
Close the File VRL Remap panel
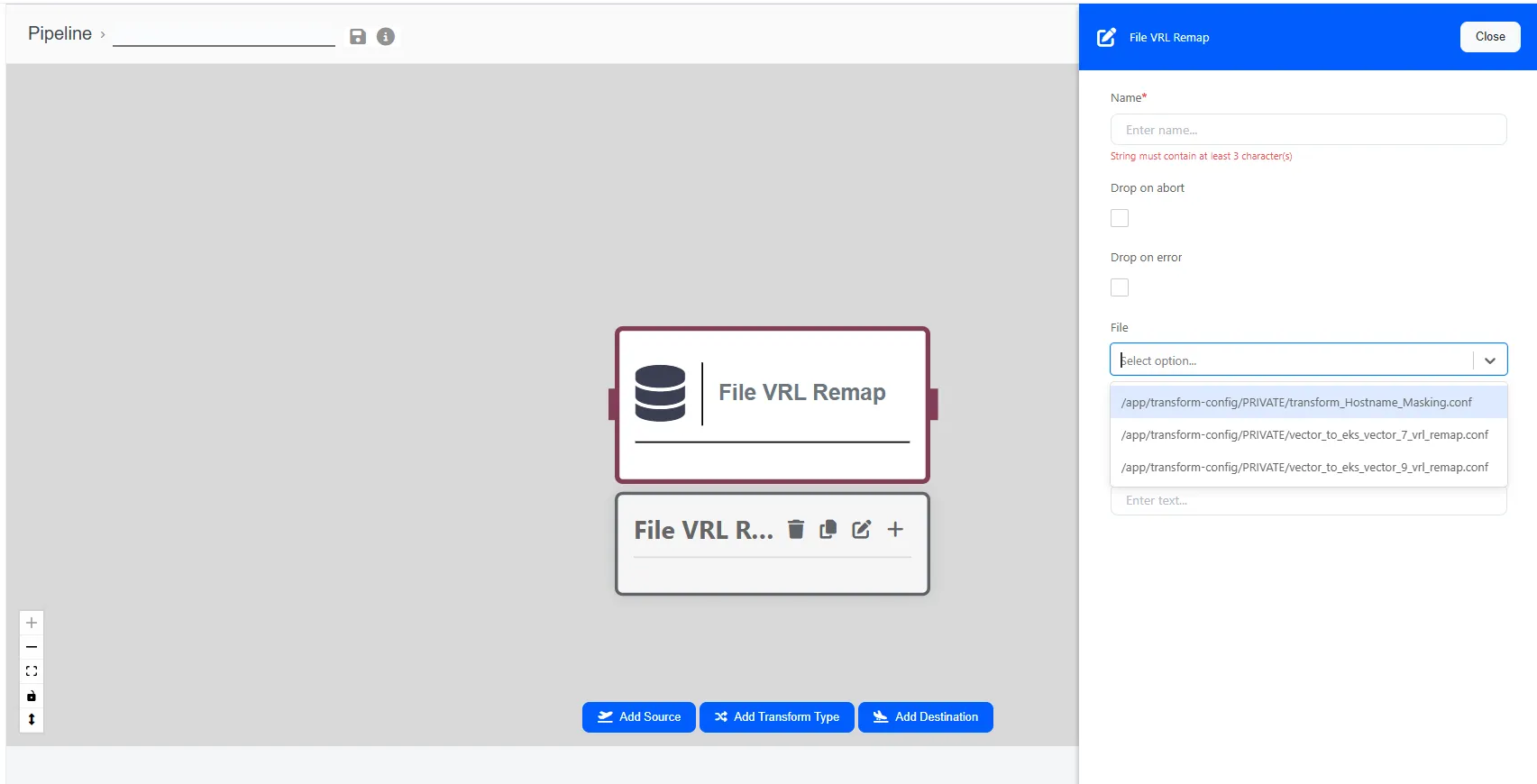pos(1490,37)
